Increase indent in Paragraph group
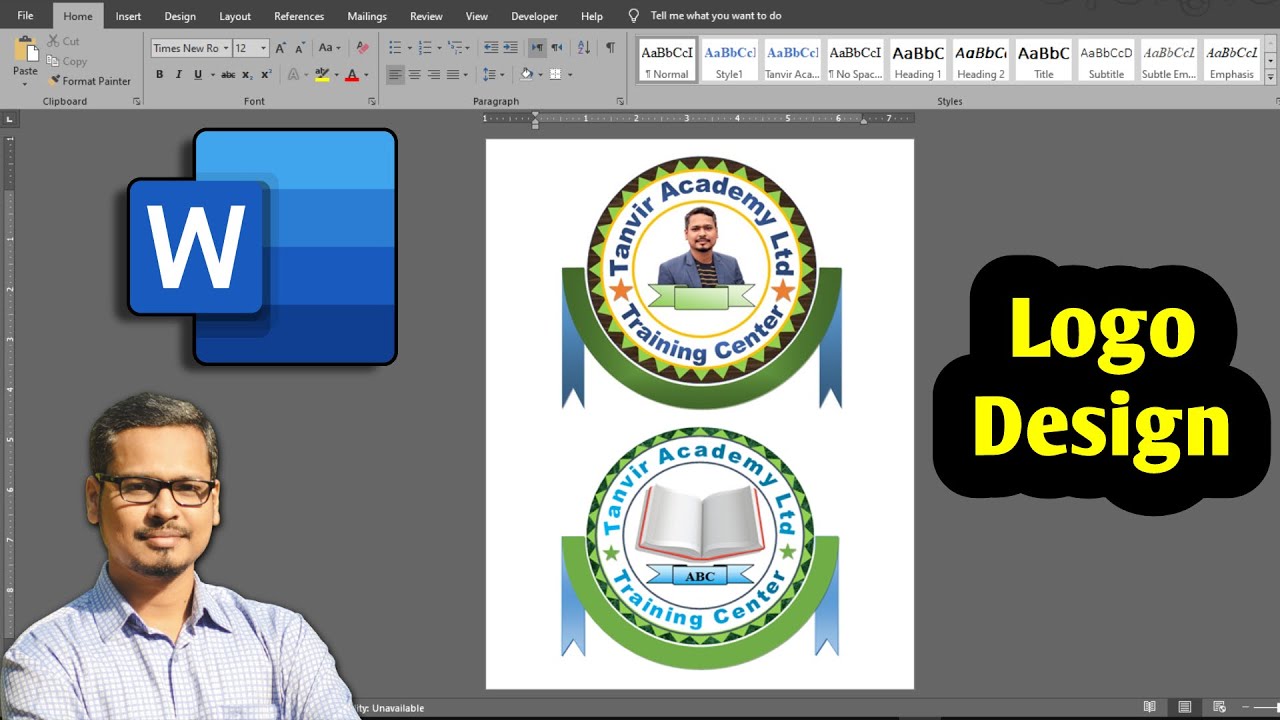 [510, 48]
